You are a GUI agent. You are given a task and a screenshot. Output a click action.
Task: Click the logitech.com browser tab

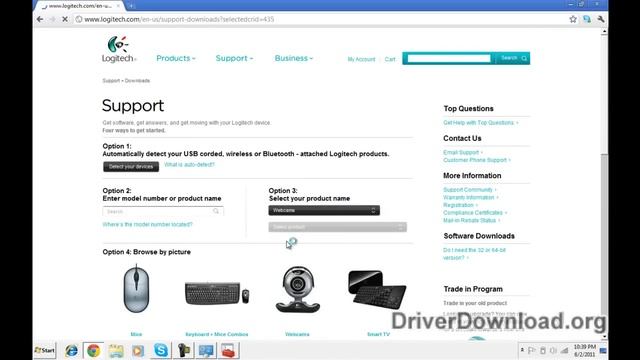point(80,6)
